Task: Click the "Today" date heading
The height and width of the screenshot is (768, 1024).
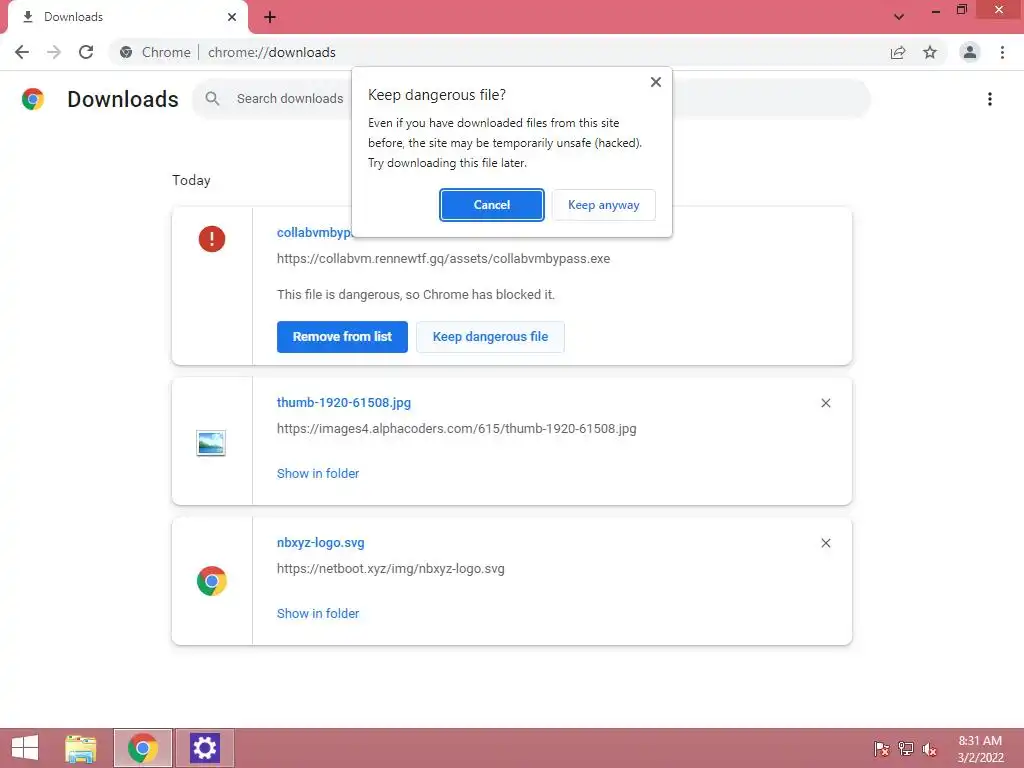Action: click(x=191, y=180)
